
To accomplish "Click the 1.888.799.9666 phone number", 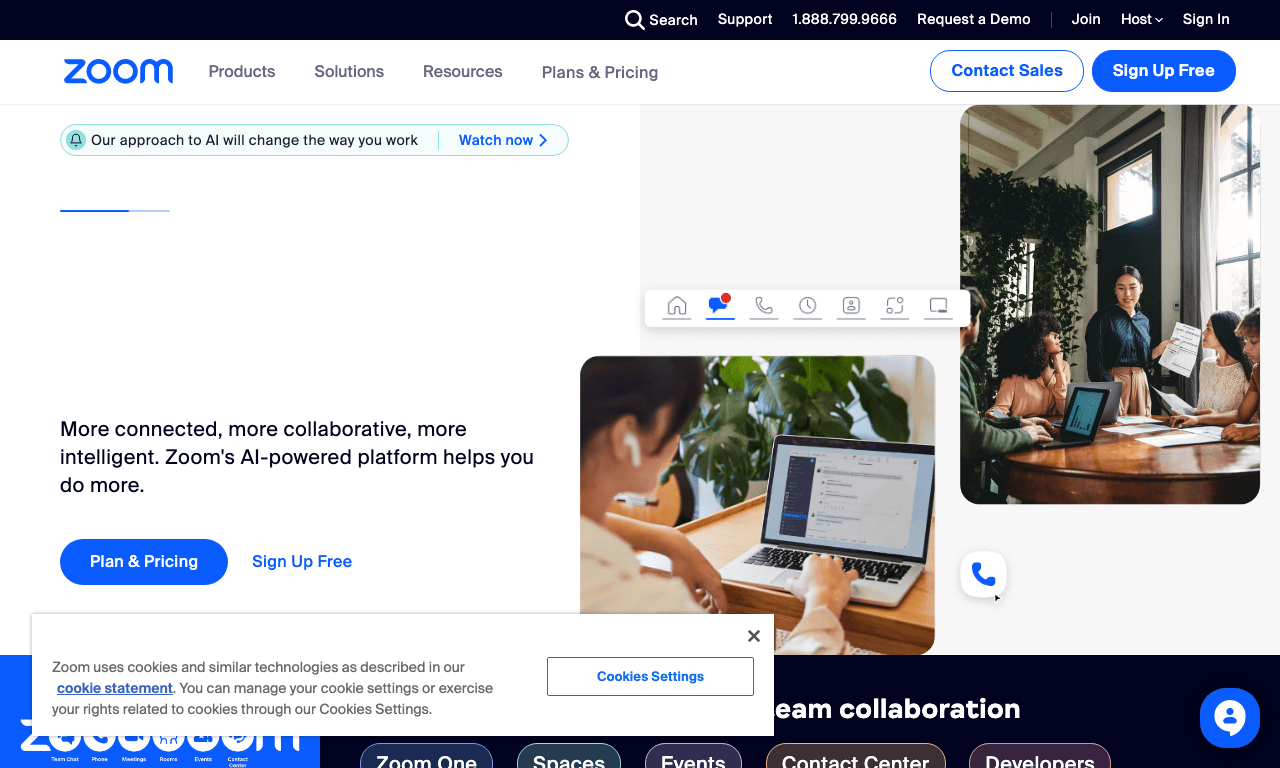I will pyautogui.click(x=844, y=19).
